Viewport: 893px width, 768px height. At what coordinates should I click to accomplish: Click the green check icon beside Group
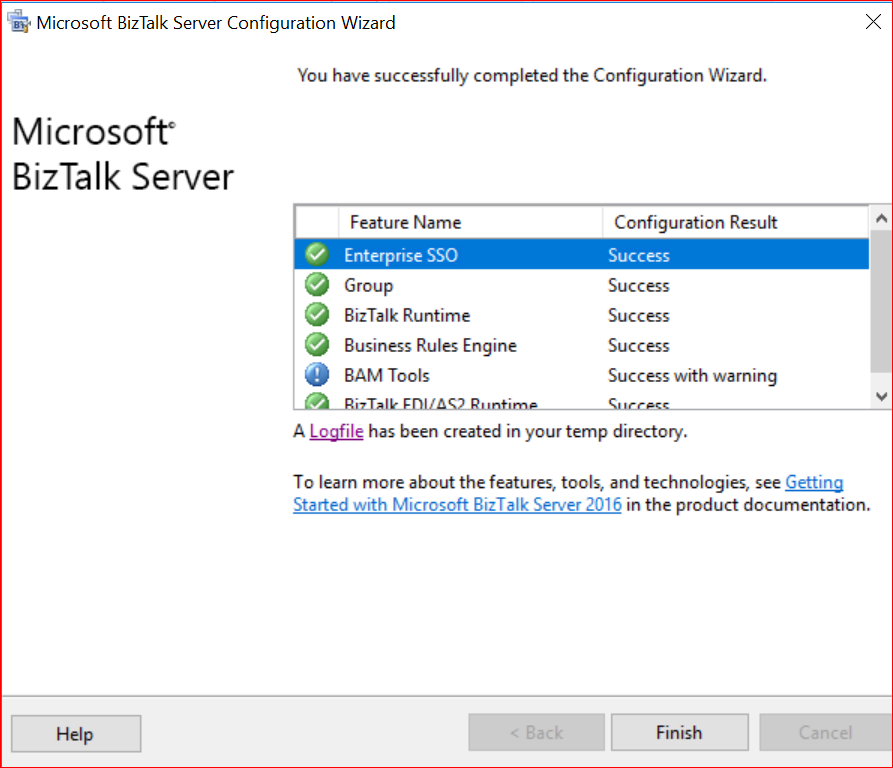317,285
